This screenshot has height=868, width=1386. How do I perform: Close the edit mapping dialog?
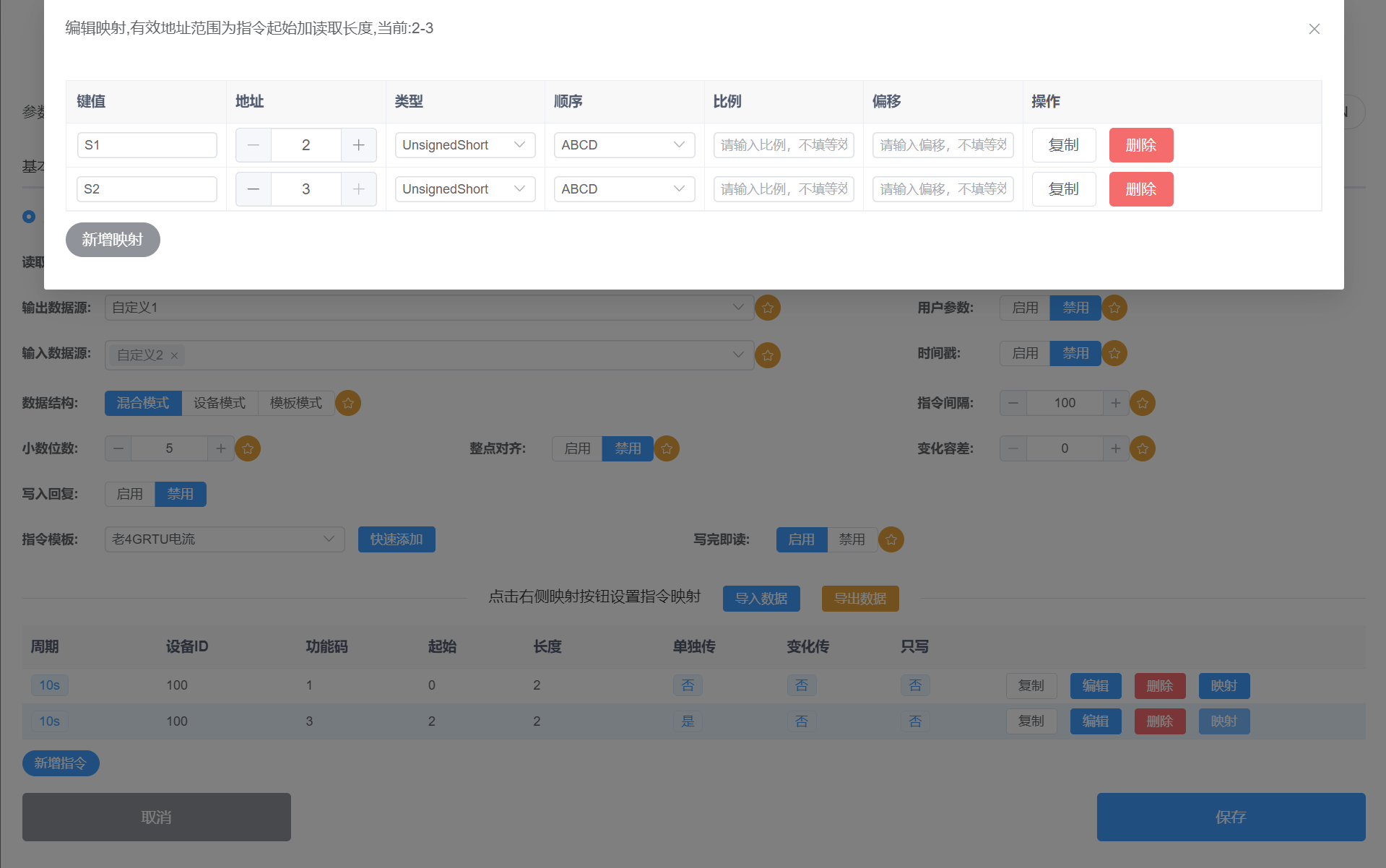[x=1314, y=29]
